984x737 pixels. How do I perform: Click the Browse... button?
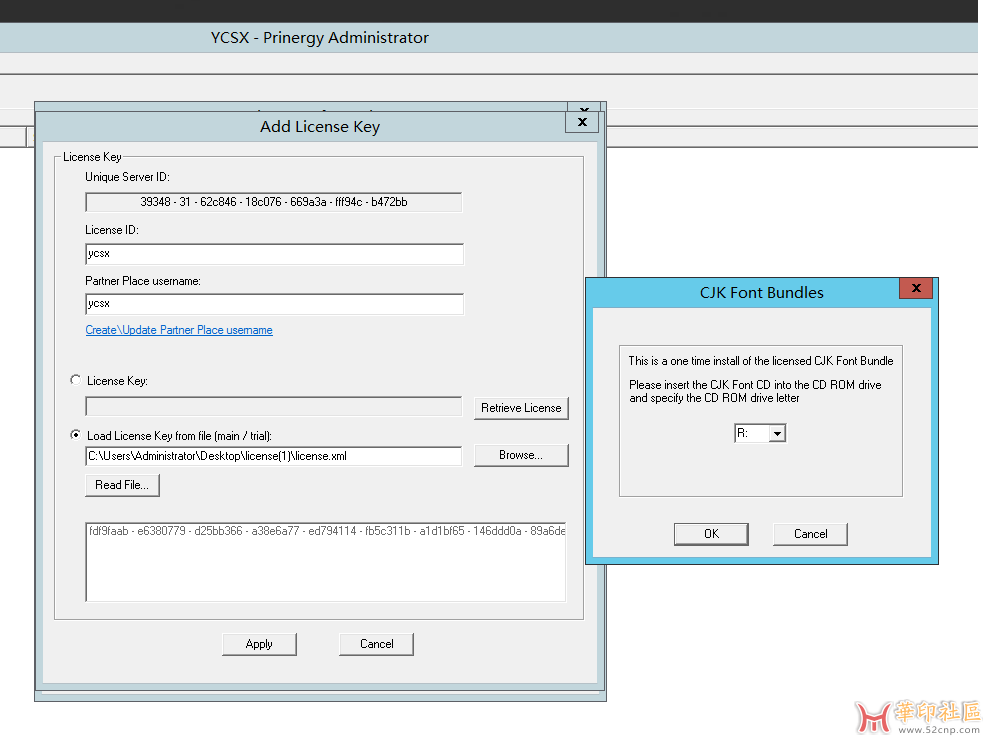[521, 455]
